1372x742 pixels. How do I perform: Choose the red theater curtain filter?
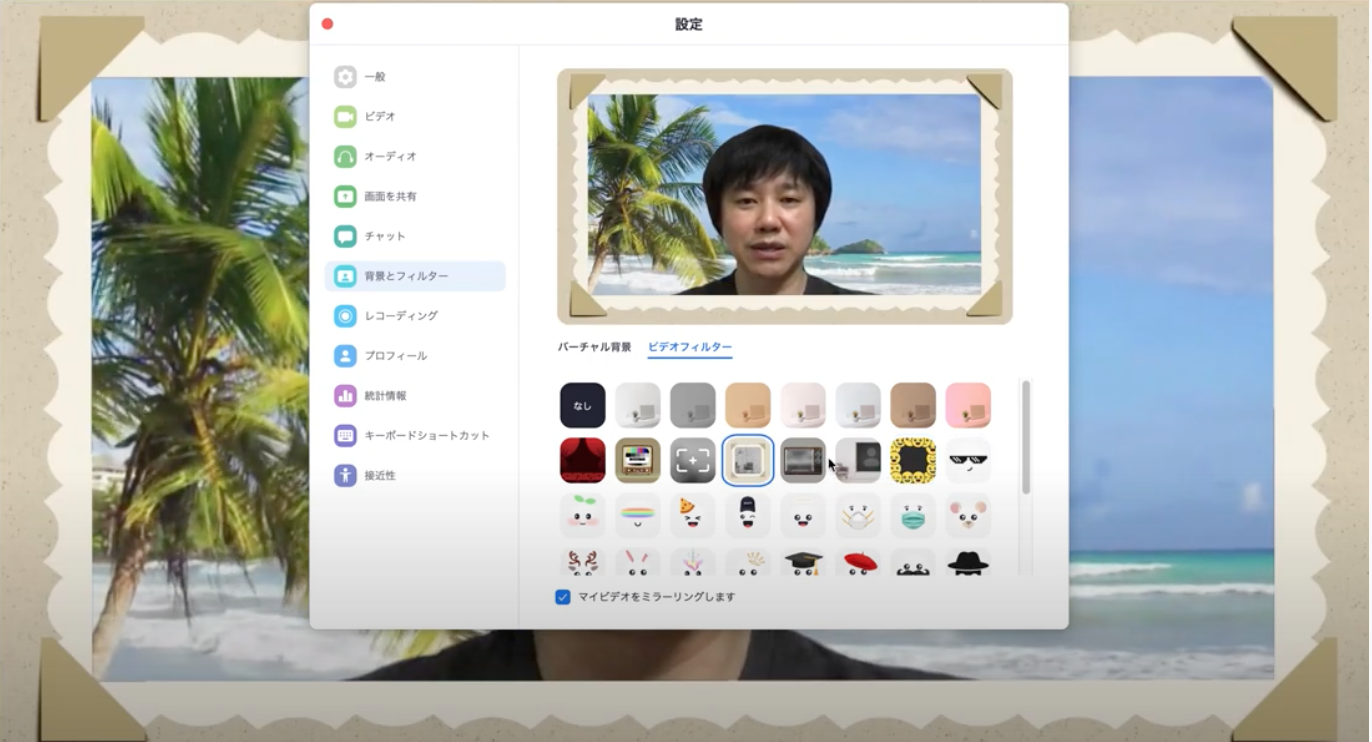pos(583,461)
